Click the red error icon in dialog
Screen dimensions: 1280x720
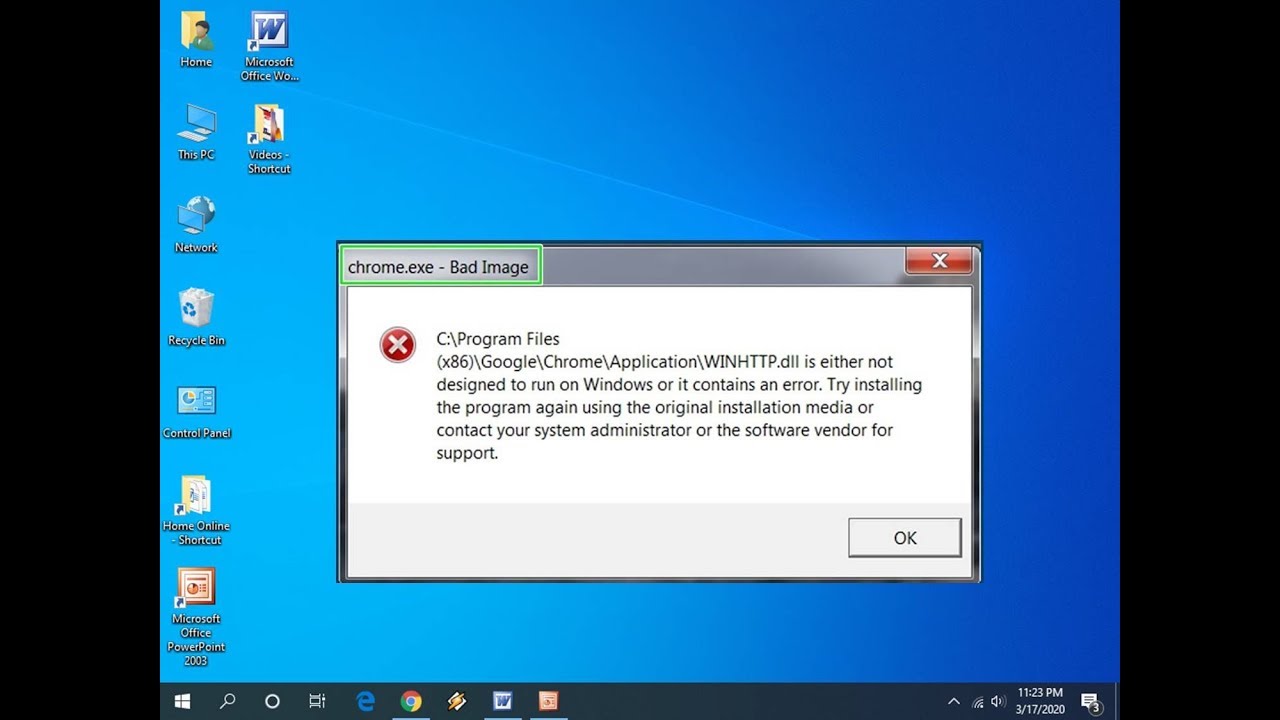tap(397, 346)
